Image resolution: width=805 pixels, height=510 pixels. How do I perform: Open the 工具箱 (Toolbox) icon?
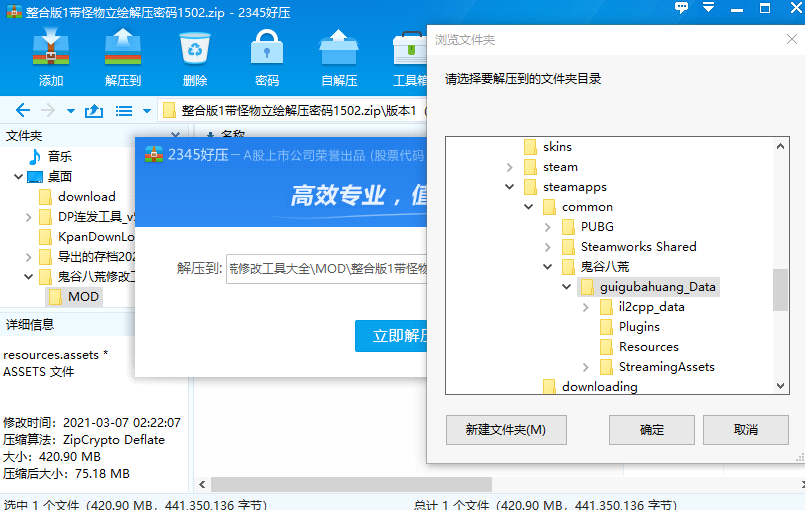410,58
